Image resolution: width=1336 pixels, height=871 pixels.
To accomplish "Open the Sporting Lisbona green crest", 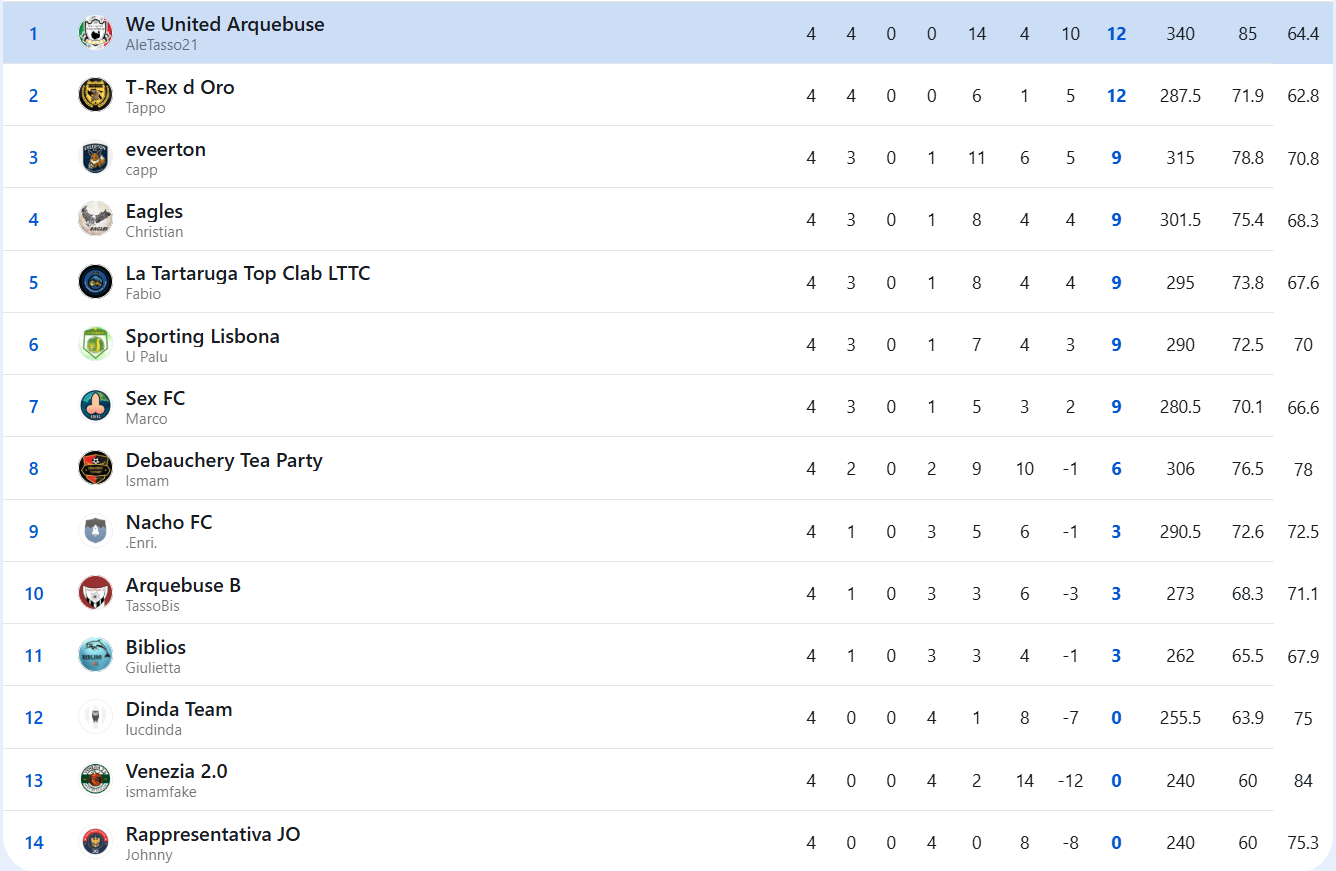I will click(x=96, y=344).
